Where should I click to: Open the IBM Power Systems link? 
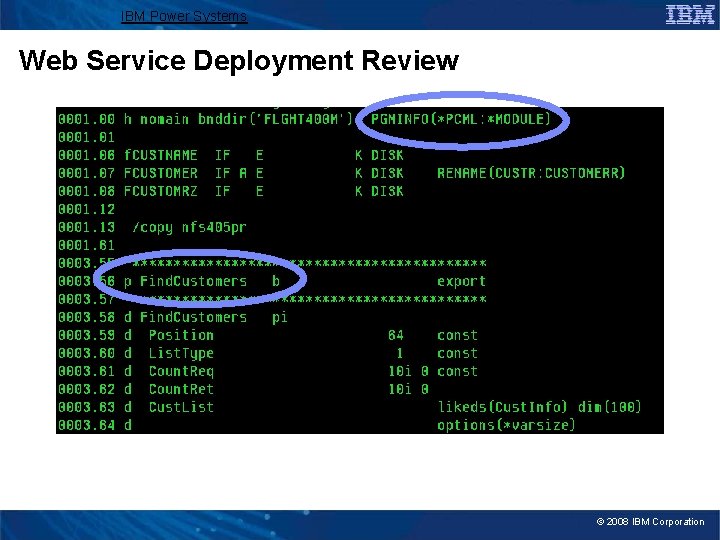[x=184, y=16]
